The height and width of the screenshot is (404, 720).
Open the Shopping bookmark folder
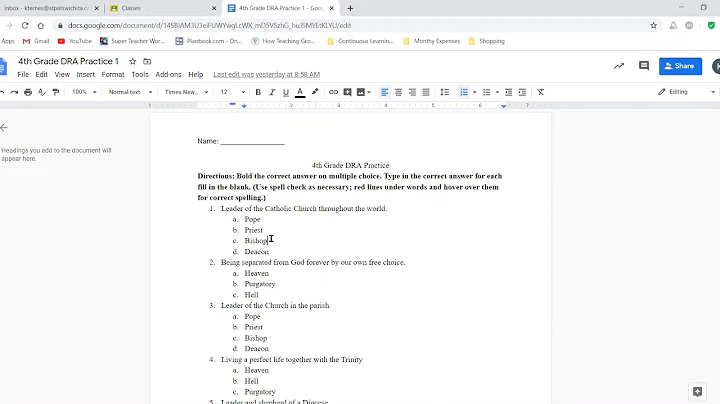(486, 41)
